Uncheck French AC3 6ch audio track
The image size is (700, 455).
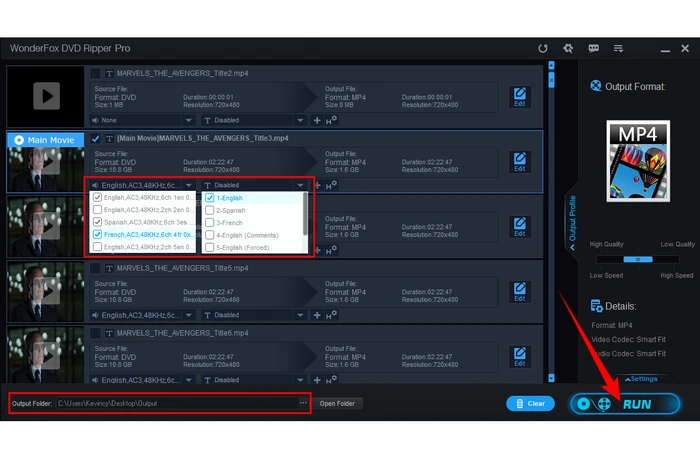[97, 234]
